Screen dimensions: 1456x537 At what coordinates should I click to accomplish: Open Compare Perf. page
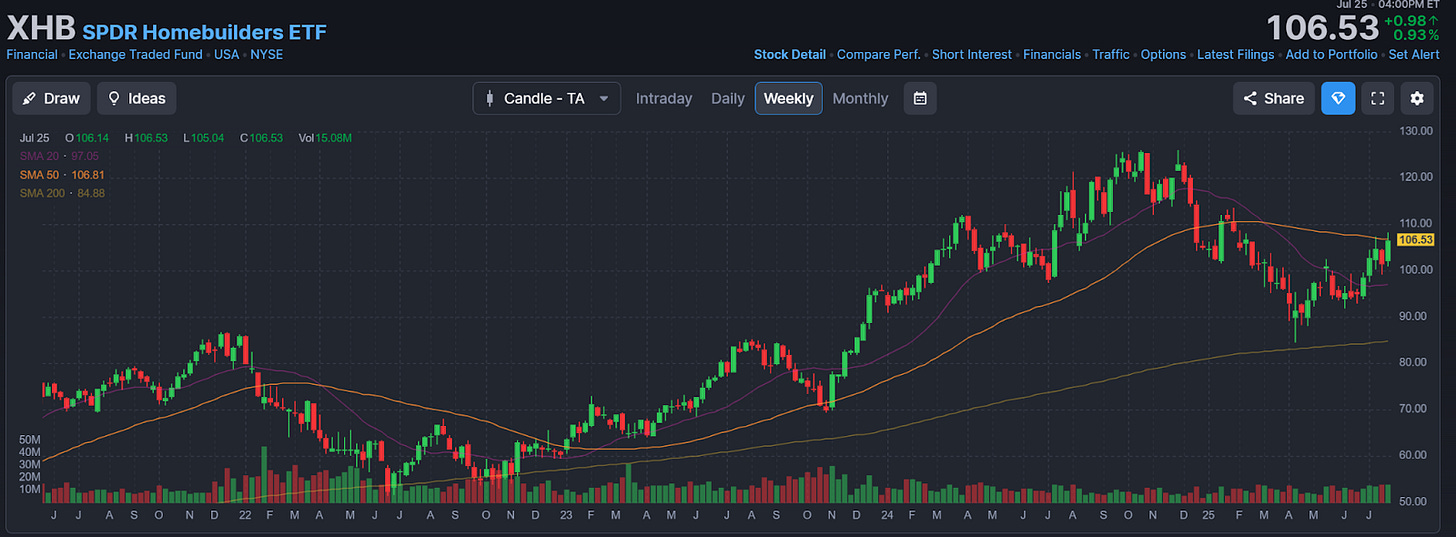879,54
